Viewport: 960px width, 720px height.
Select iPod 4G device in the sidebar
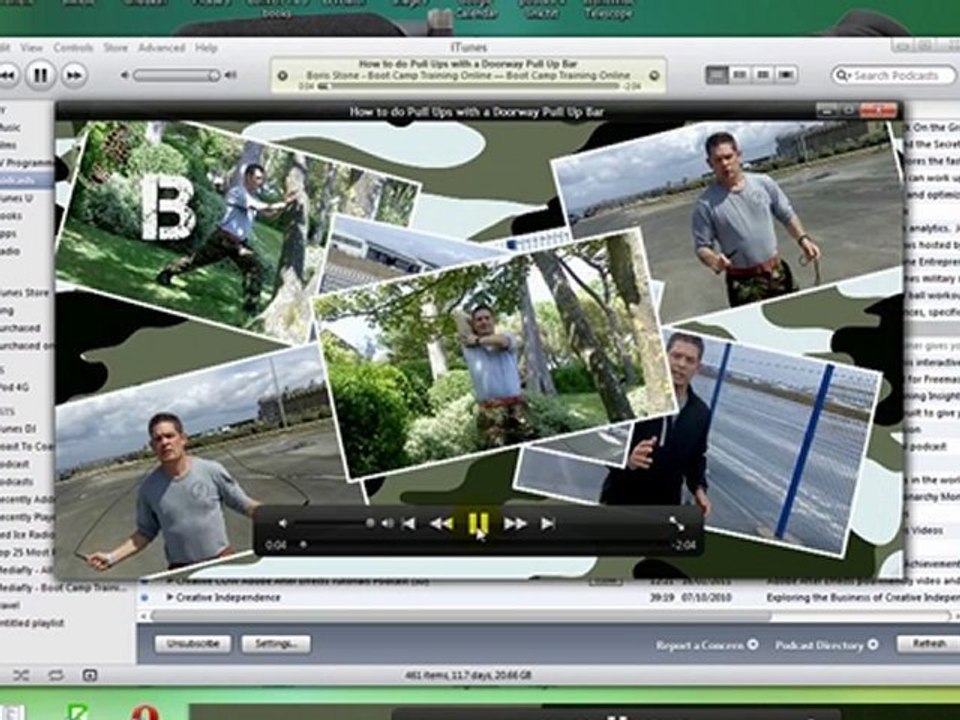point(15,387)
